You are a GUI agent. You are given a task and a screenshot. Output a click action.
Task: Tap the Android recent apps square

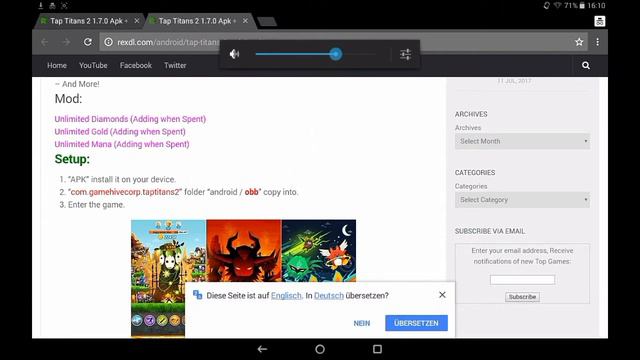[x=378, y=349]
